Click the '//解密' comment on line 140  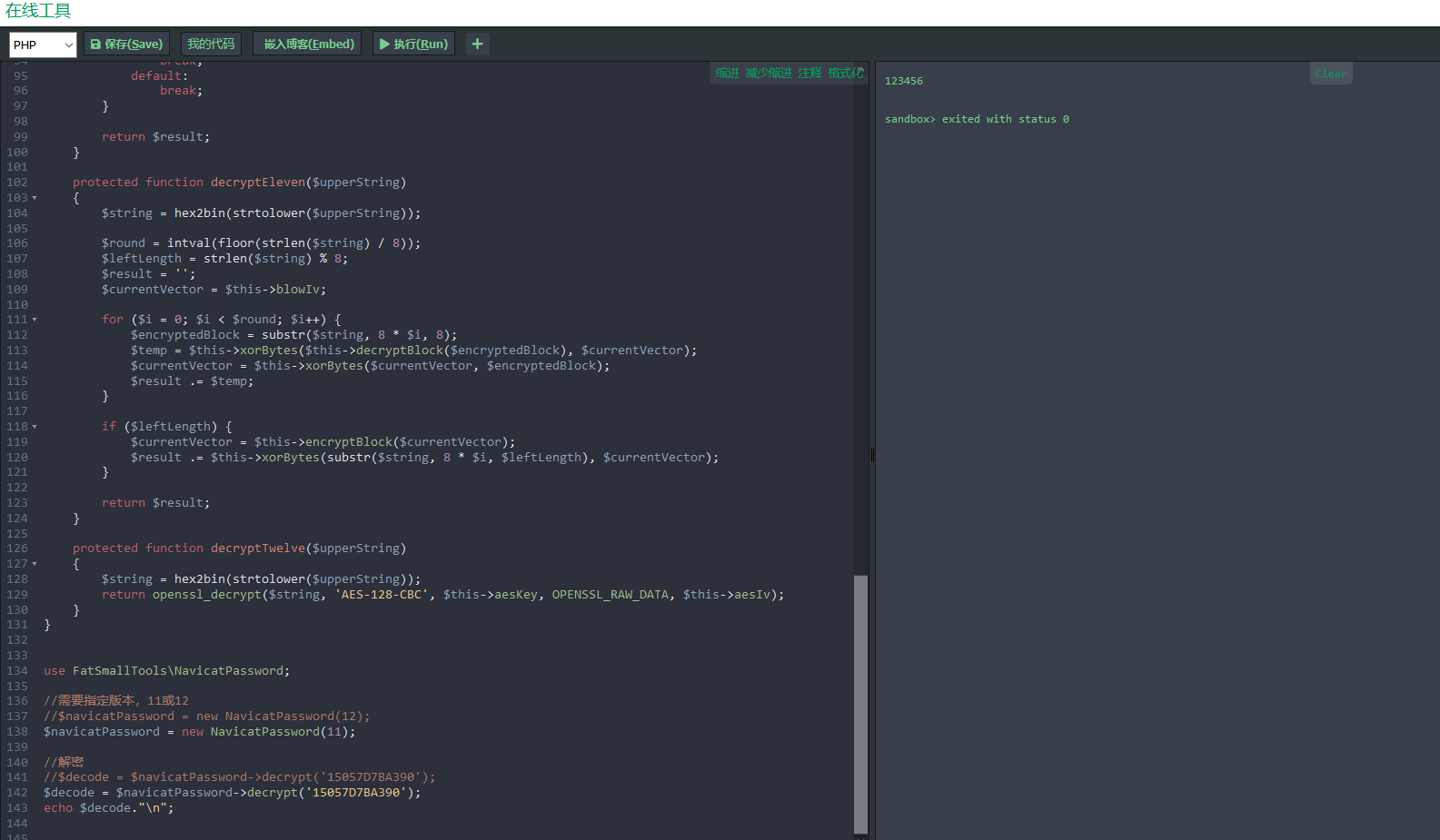(x=64, y=763)
